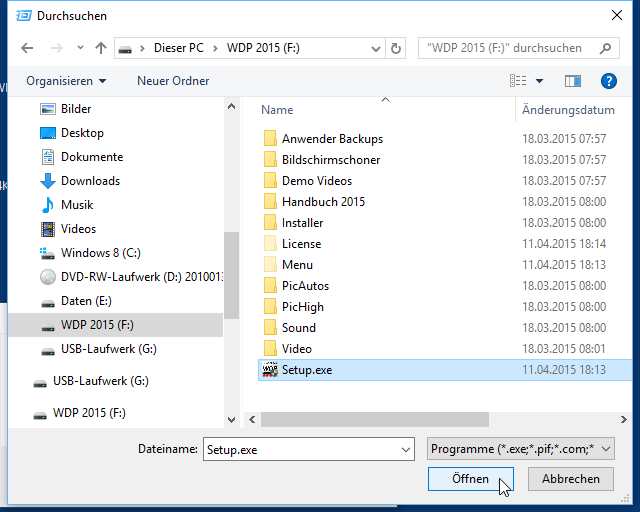The height and width of the screenshot is (512, 640).
Task: Expand the address bar history dropdown
Action: [376, 49]
